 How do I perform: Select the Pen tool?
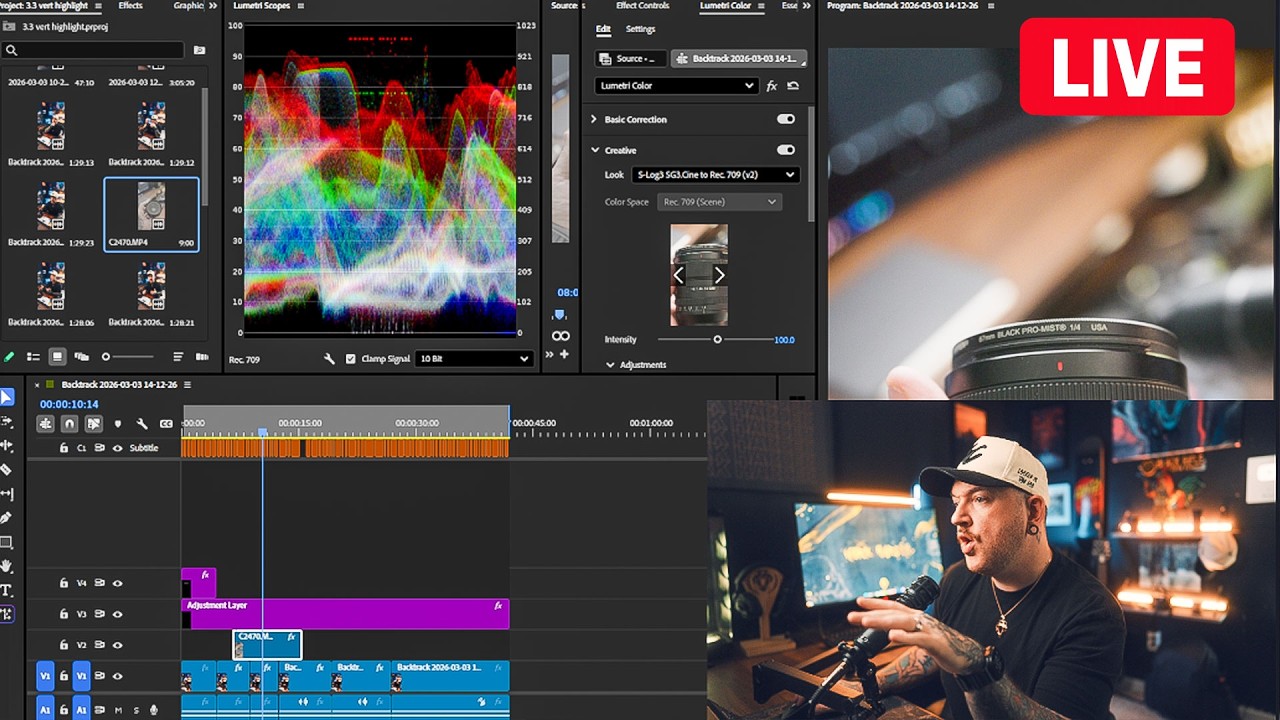tap(7, 518)
